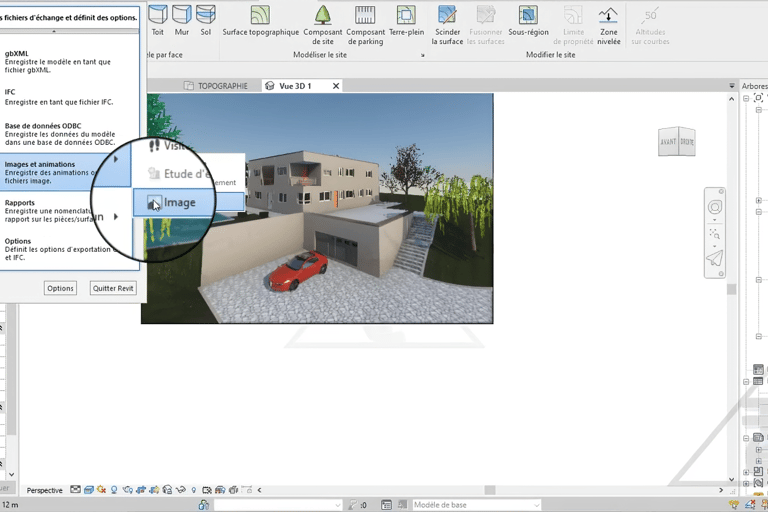The width and height of the screenshot is (768, 512).
Task: Toggle the sun path icon
Action: pyautogui.click(x=101, y=489)
